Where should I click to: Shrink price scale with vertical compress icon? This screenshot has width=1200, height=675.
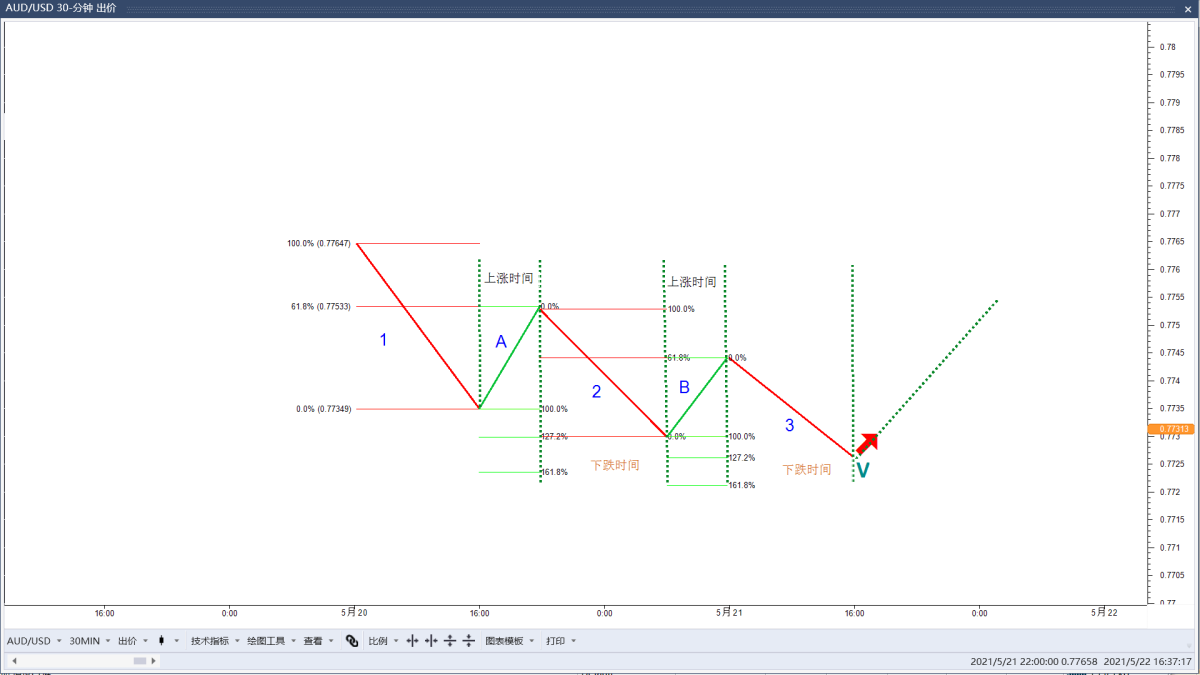468,640
